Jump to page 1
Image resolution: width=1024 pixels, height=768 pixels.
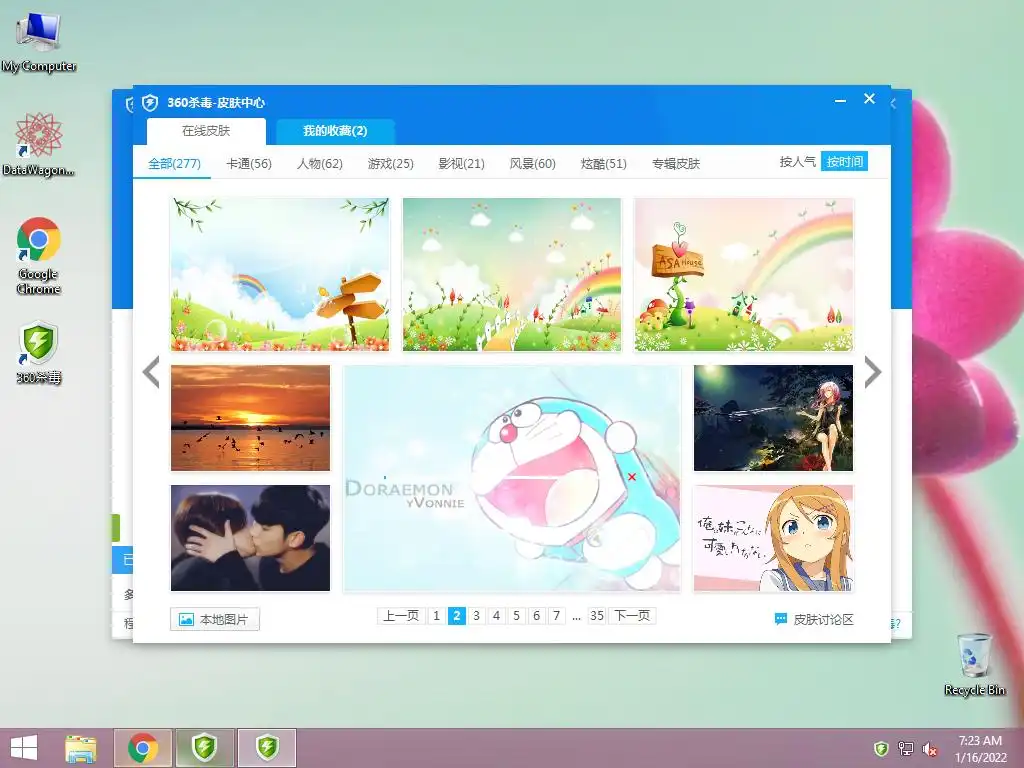pyautogui.click(x=436, y=616)
